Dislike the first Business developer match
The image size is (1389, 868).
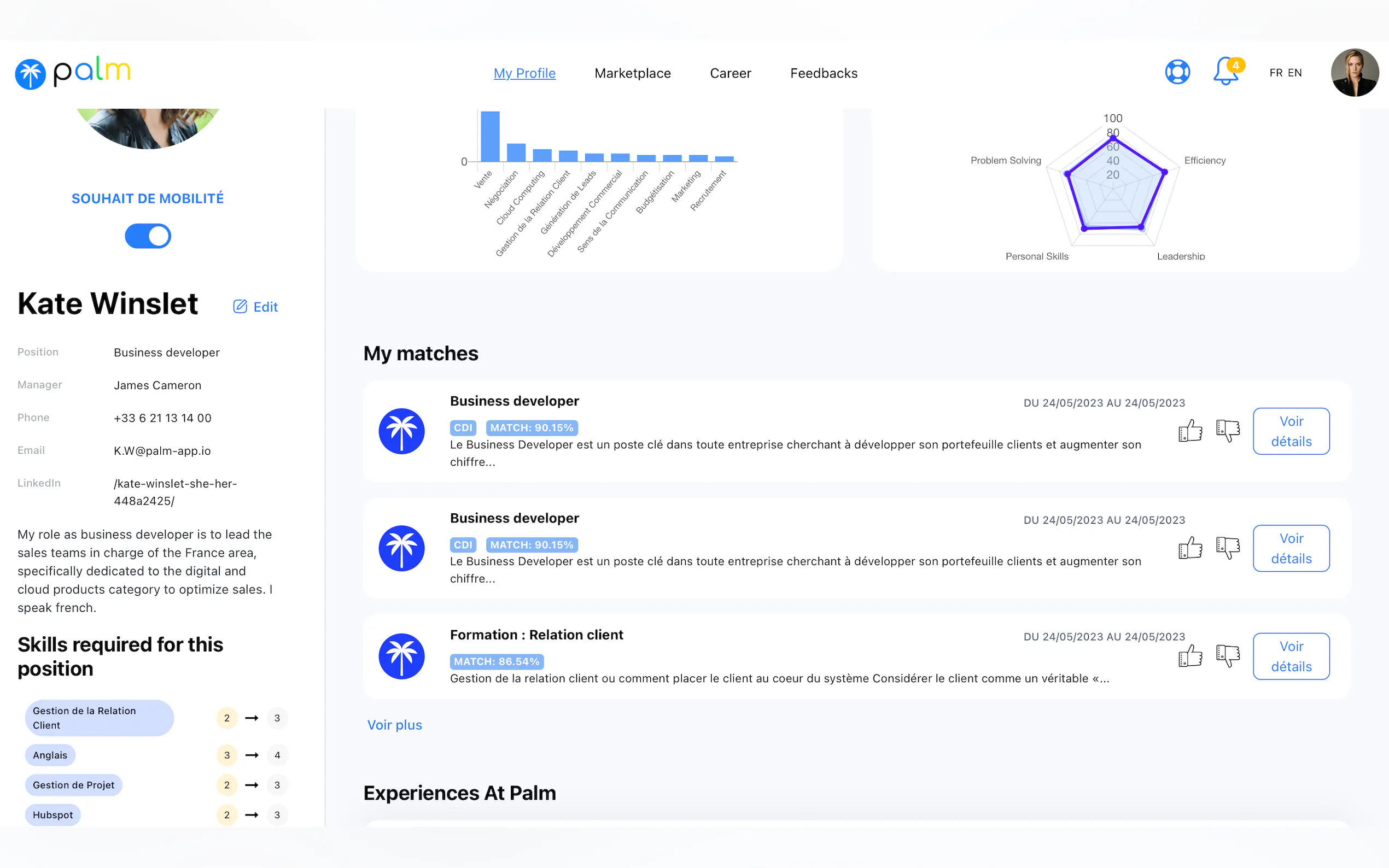1228,431
